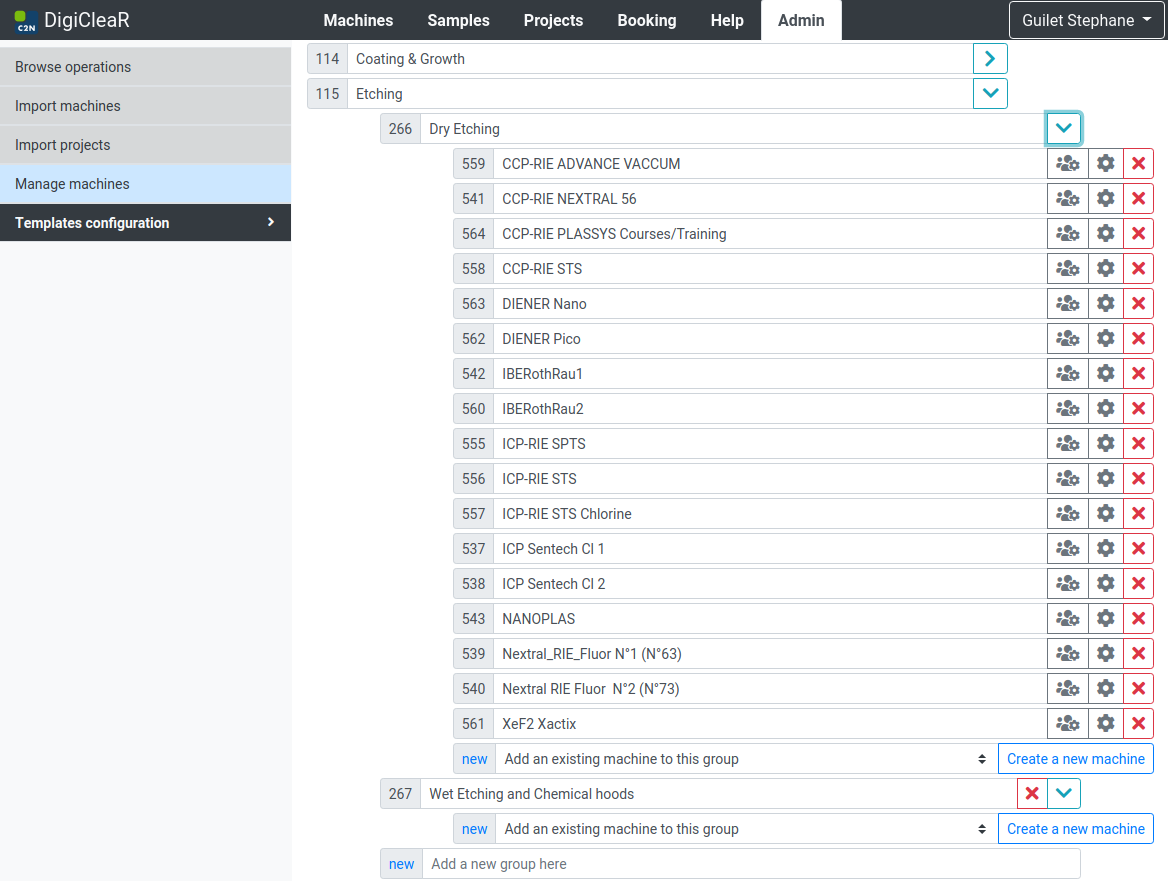This screenshot has height=881, width=1168.
Task: Click user permissions icon for NANOPLAS
Action: pyautogui.click(x=1067, y=619)
